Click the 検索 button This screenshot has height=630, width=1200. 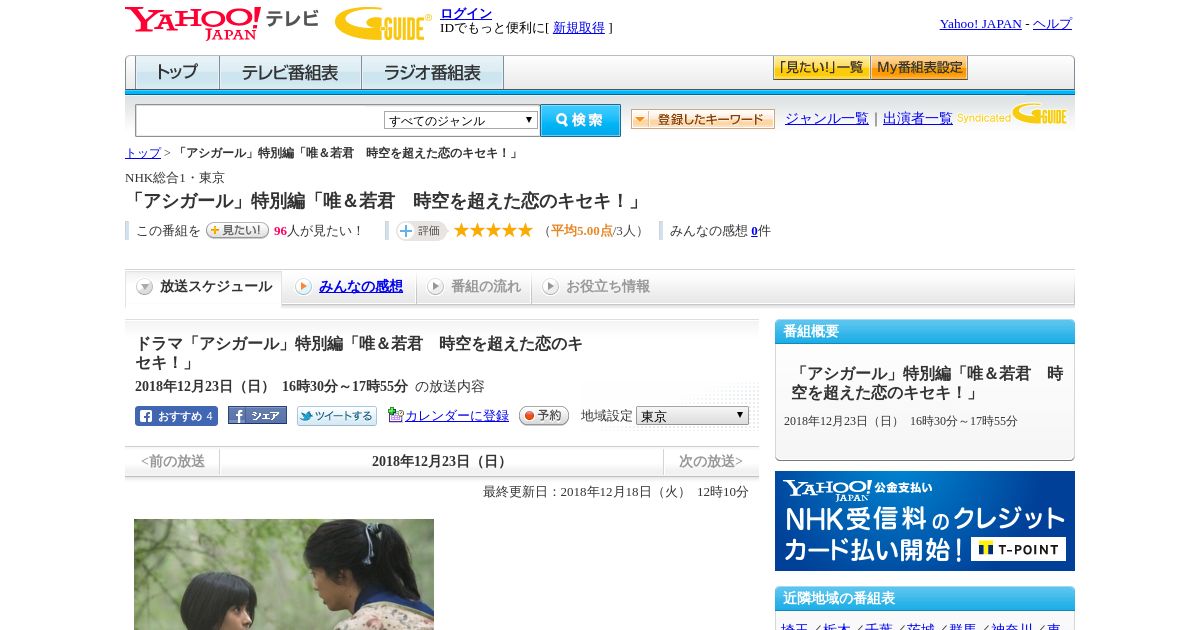[580, 120]
